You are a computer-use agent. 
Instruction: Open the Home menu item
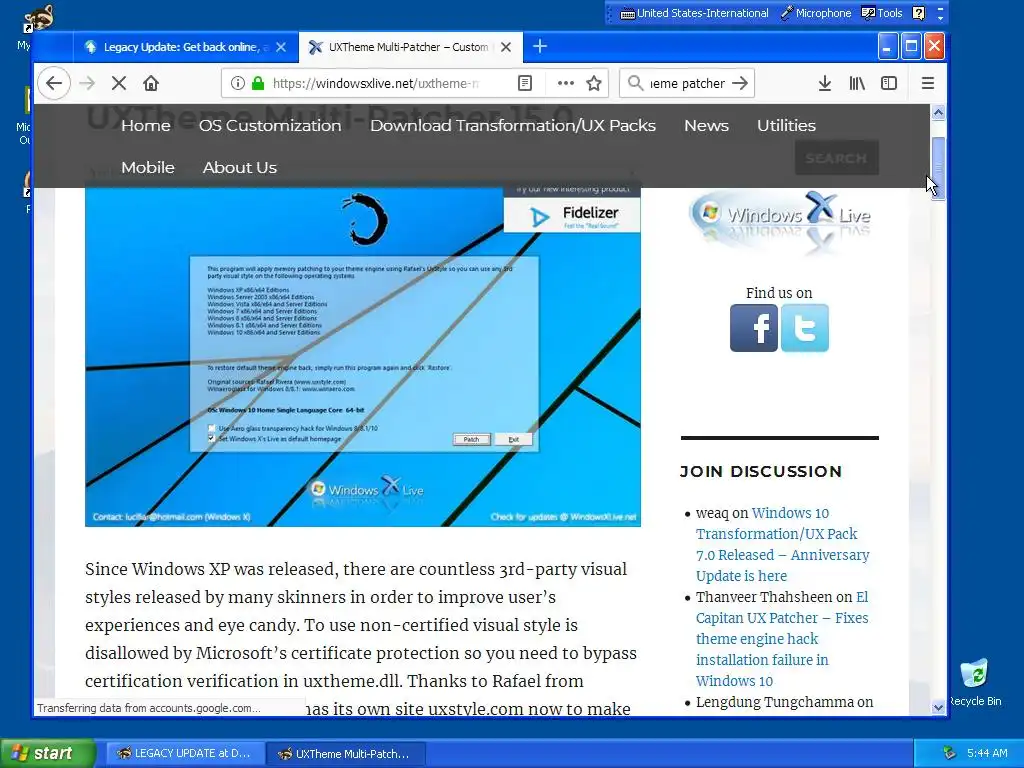tap(146, 125)
